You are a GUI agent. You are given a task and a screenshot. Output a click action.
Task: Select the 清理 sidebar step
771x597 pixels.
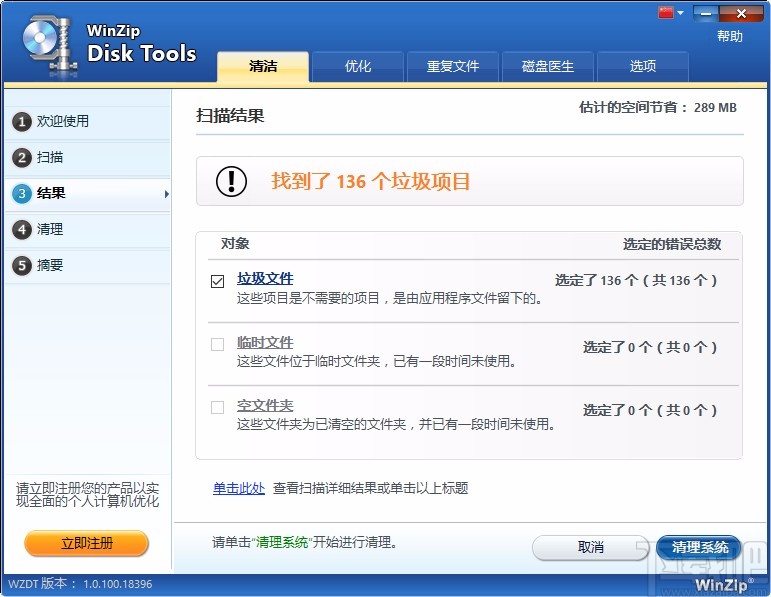(88, 230)
